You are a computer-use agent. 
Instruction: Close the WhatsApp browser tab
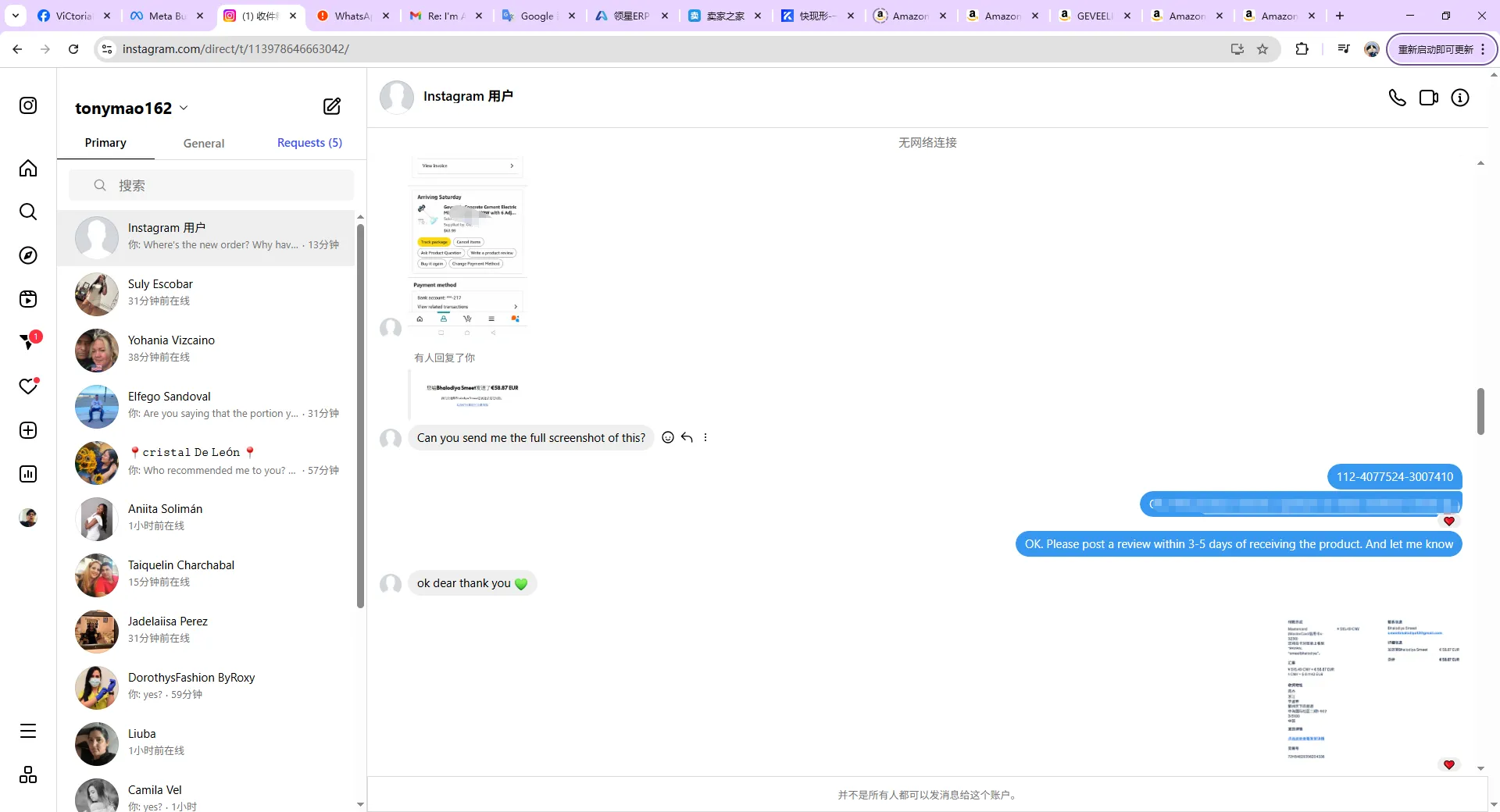click(386, 16)
